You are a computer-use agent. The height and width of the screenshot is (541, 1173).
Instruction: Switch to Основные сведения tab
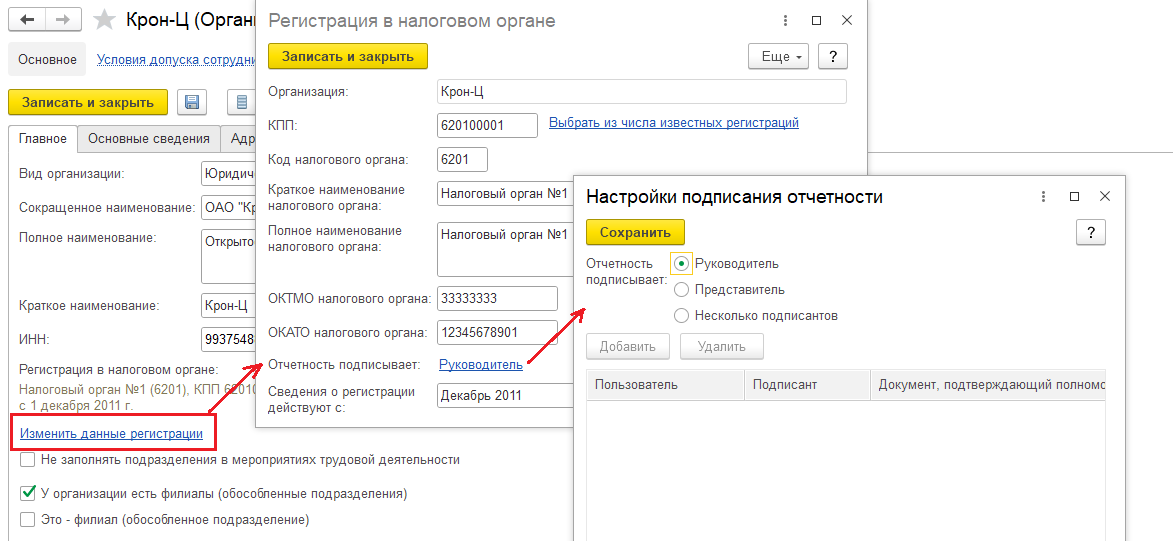(149, 139)
